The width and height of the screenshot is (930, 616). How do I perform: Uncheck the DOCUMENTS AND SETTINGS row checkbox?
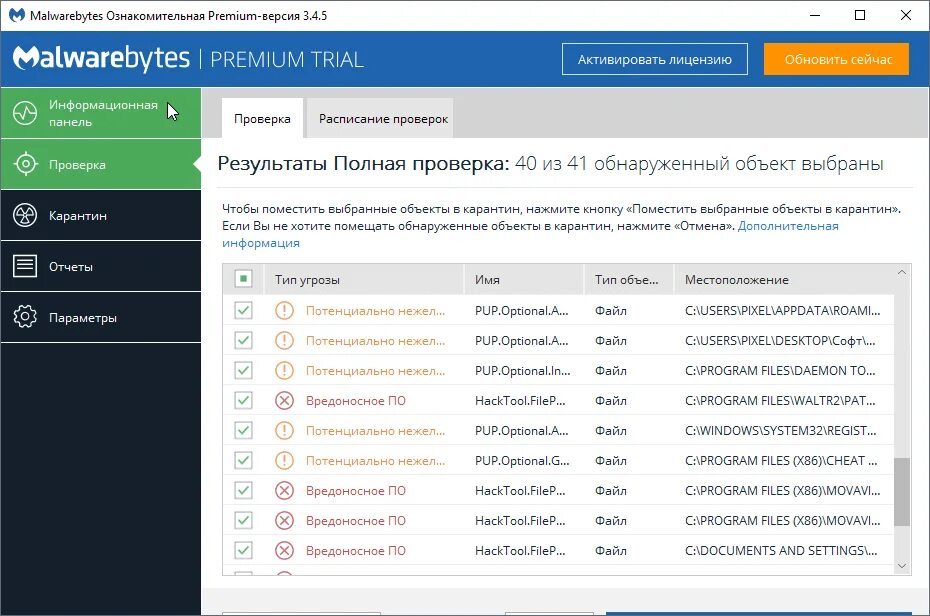(243, 551)
